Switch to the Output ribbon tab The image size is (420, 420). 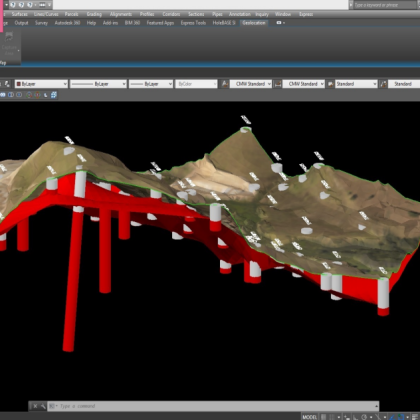click(21, 23)
